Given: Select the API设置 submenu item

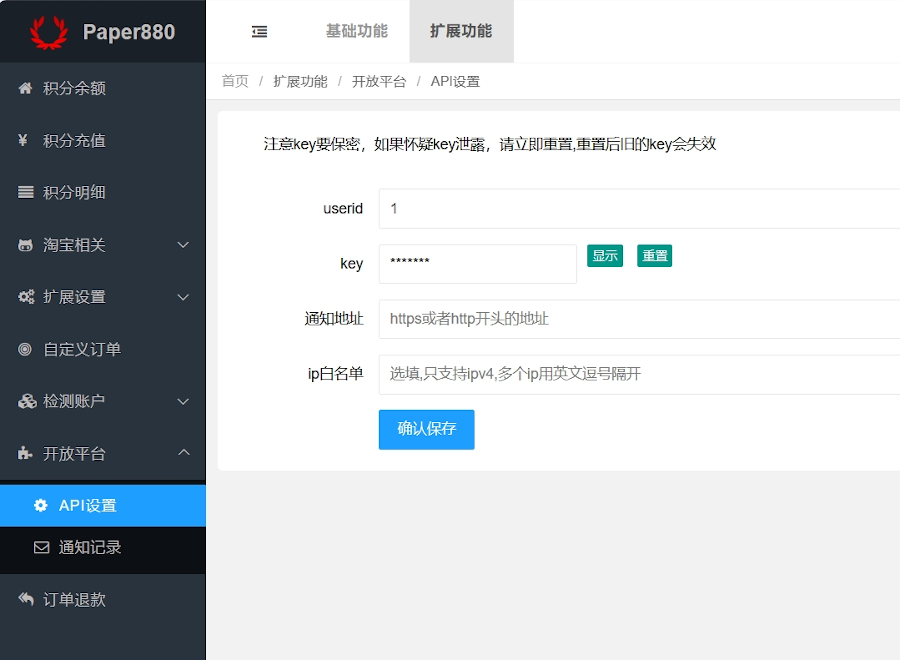Looking at the screenshot, I should tap(103, 506).
